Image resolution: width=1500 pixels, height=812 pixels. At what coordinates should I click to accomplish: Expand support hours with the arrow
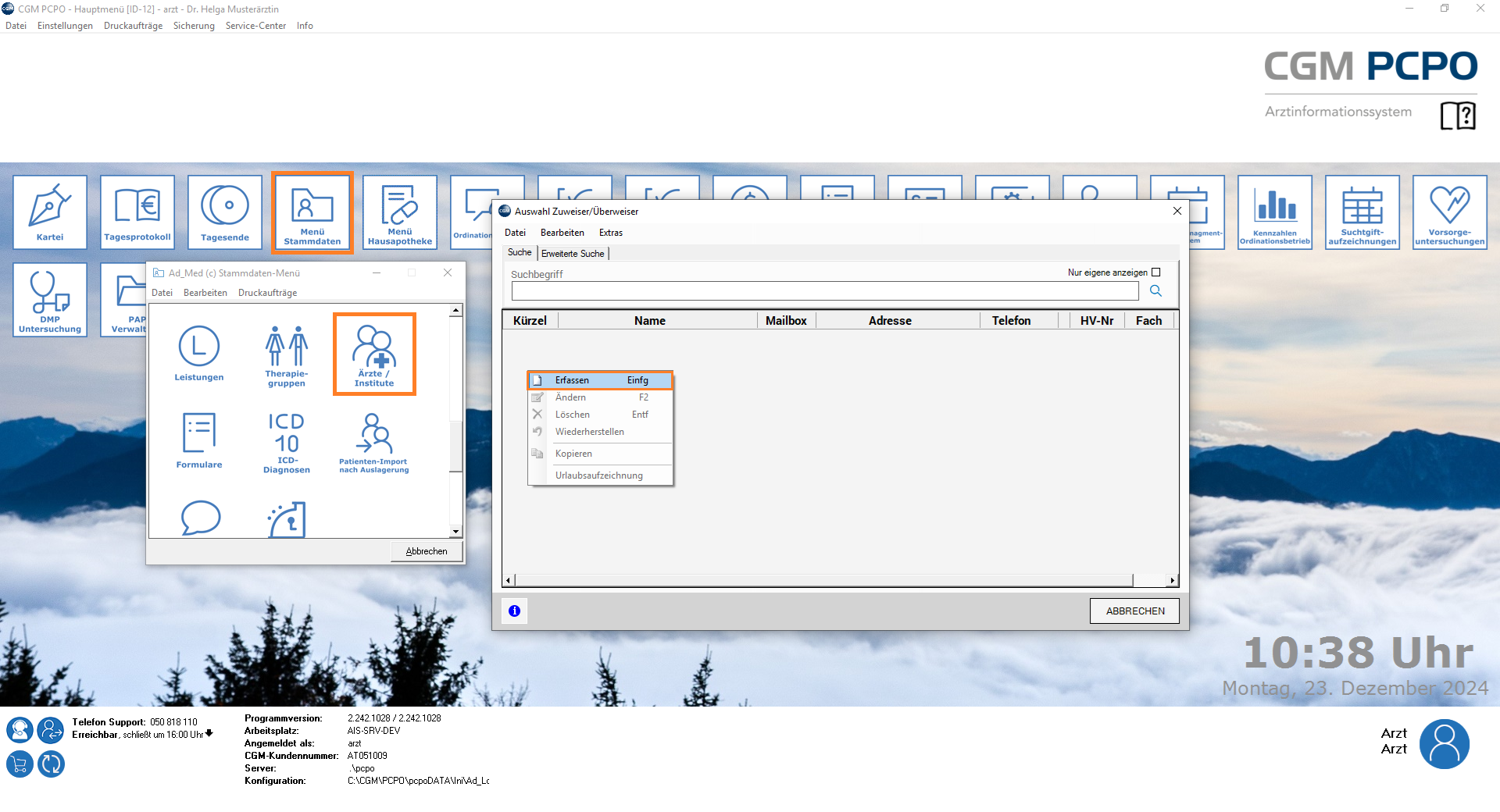[x=209, y=734]
